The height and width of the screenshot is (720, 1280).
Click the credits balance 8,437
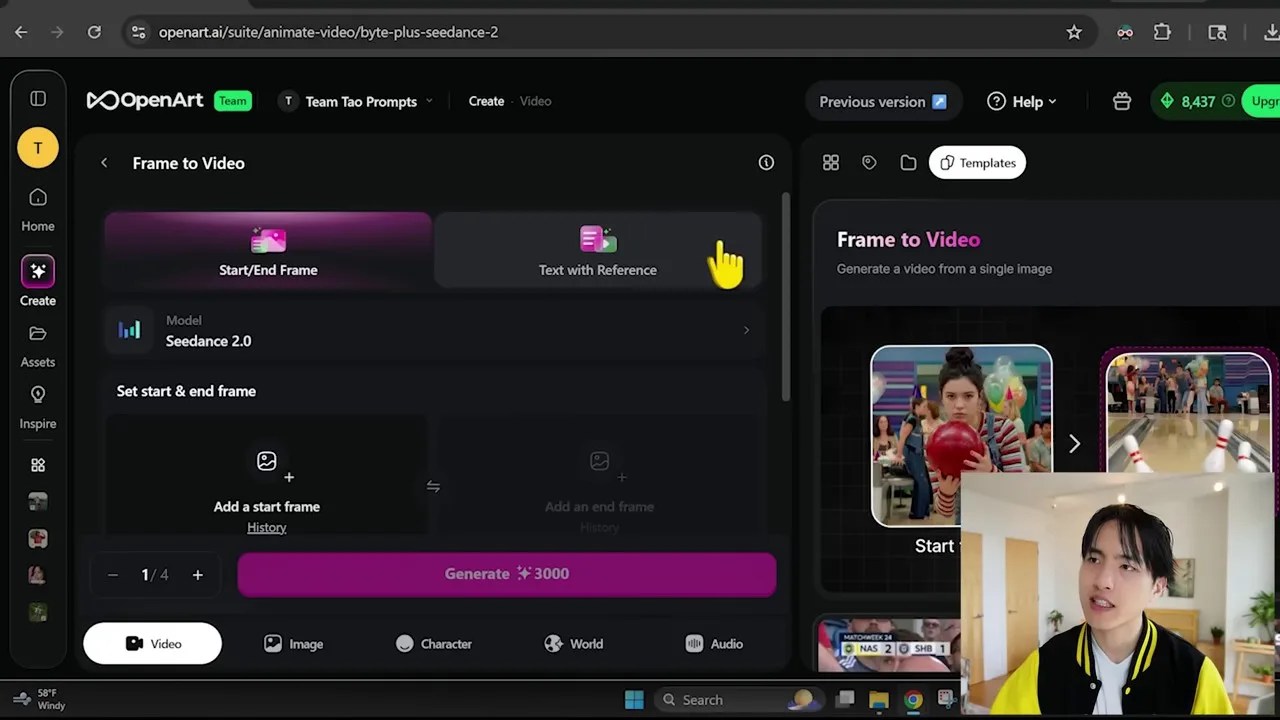[x=1198, y=101]
